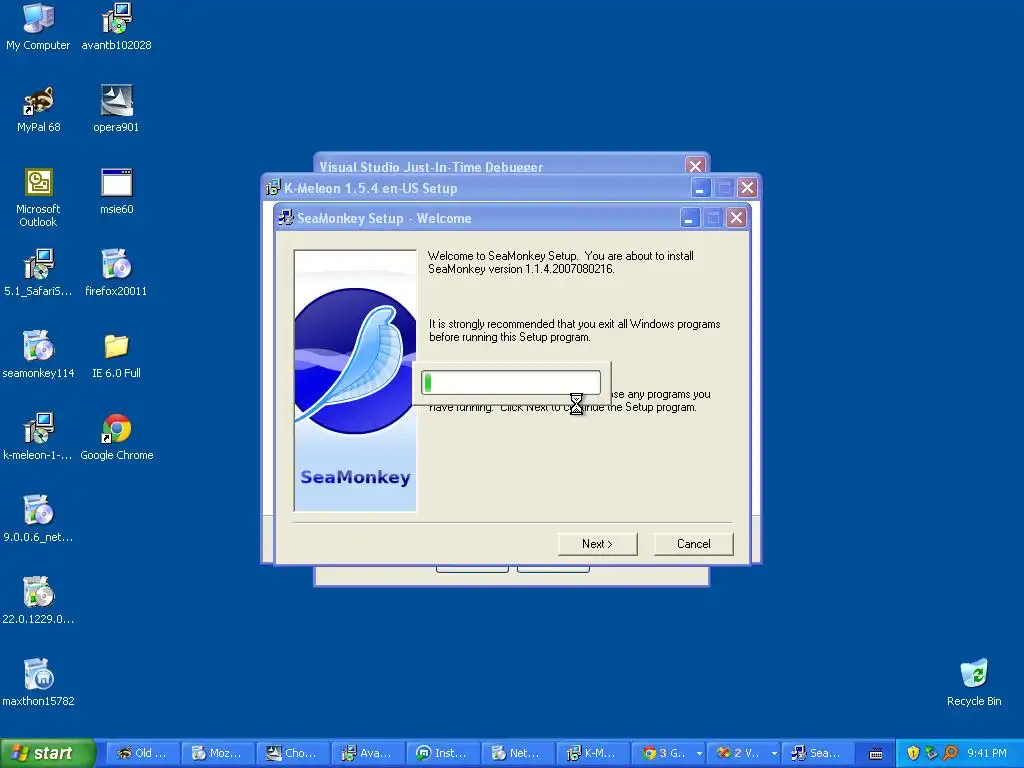This screenshot has height=768, width=1024.
Task: Switch to Sea... taskbar button
Action: [818, 753]
